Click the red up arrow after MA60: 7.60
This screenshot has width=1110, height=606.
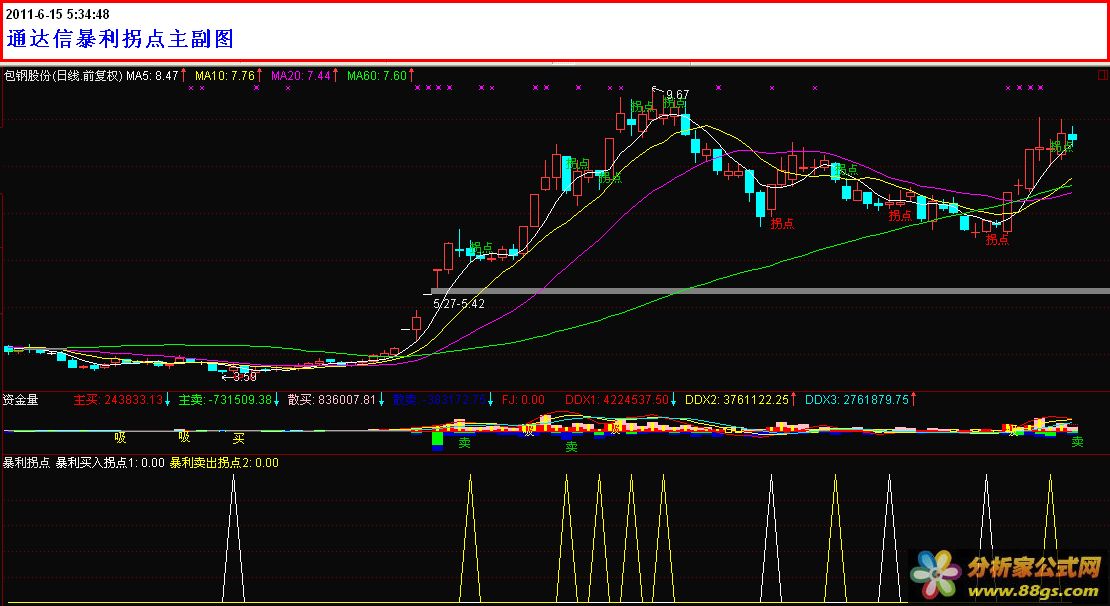pos(411,75)
